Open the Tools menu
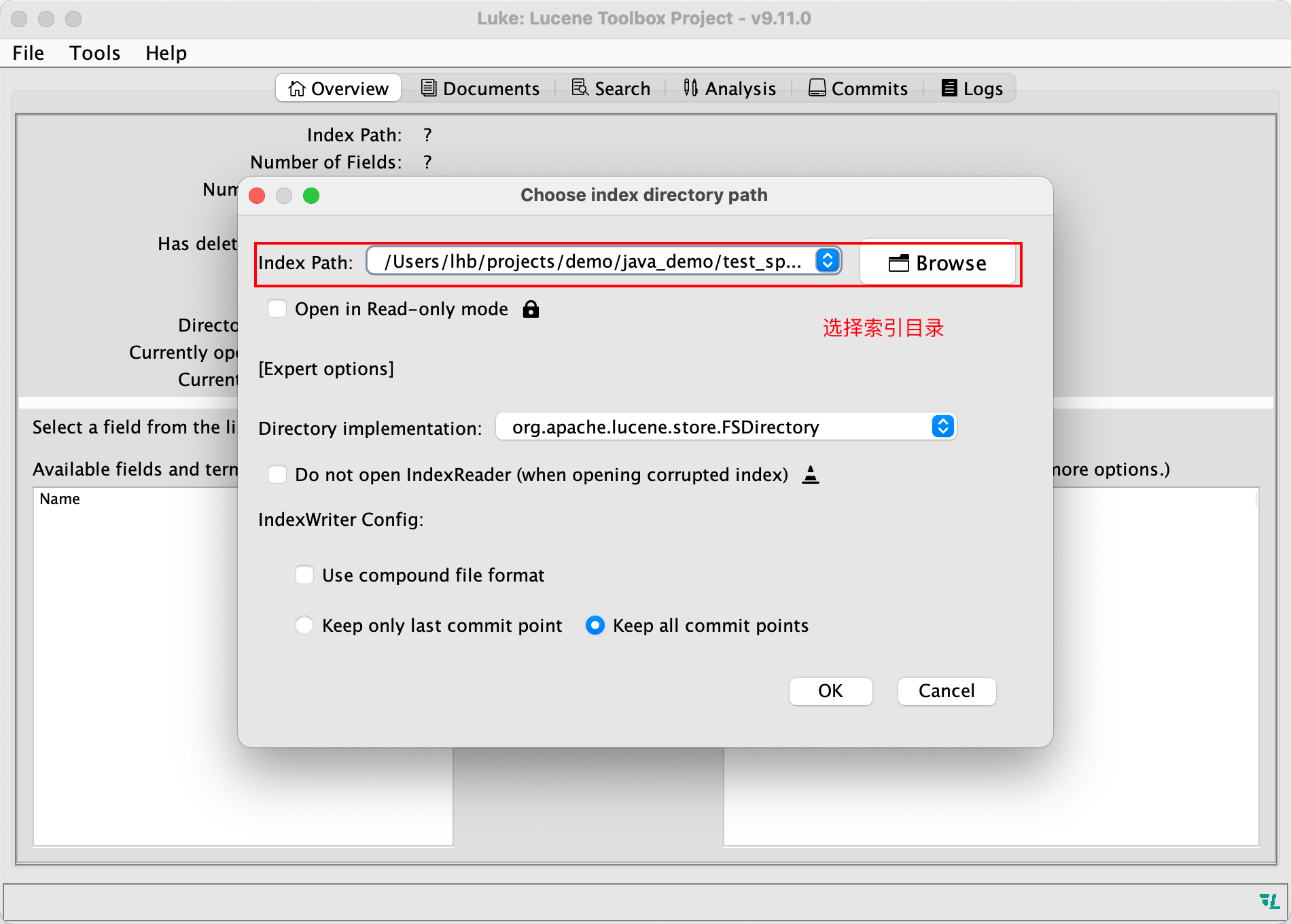1291x924 pixels. (x=94, y=53)
